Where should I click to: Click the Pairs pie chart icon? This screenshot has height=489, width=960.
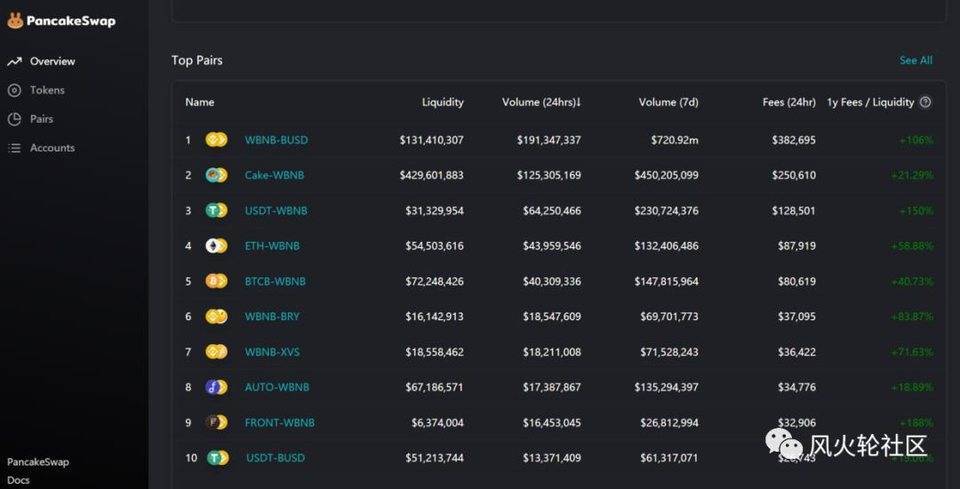14,119
